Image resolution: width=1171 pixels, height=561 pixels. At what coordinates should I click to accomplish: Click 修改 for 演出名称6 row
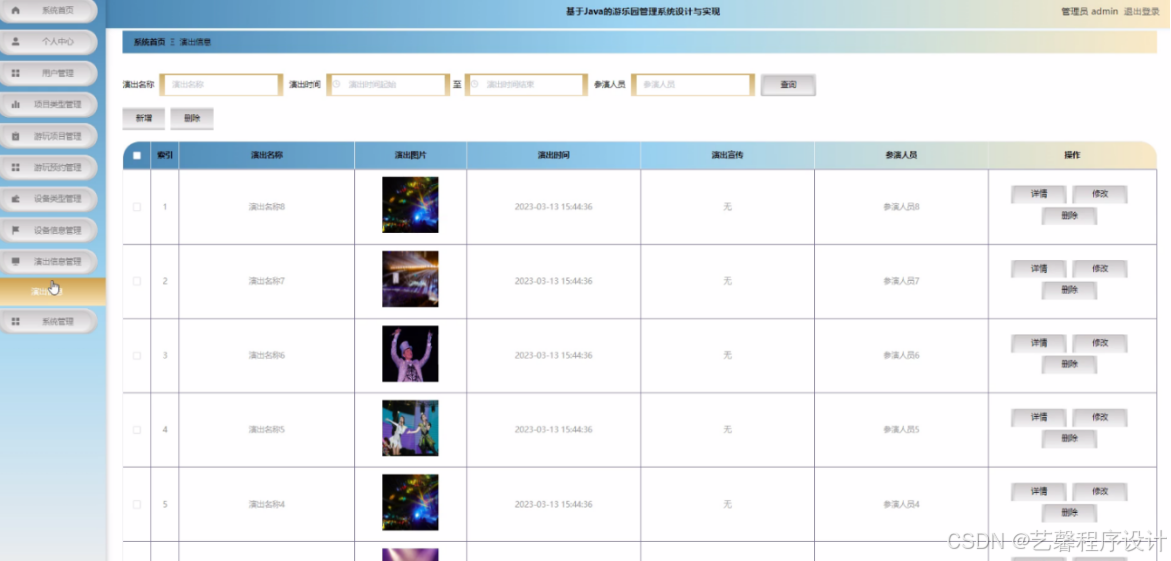pos(1100,343)
